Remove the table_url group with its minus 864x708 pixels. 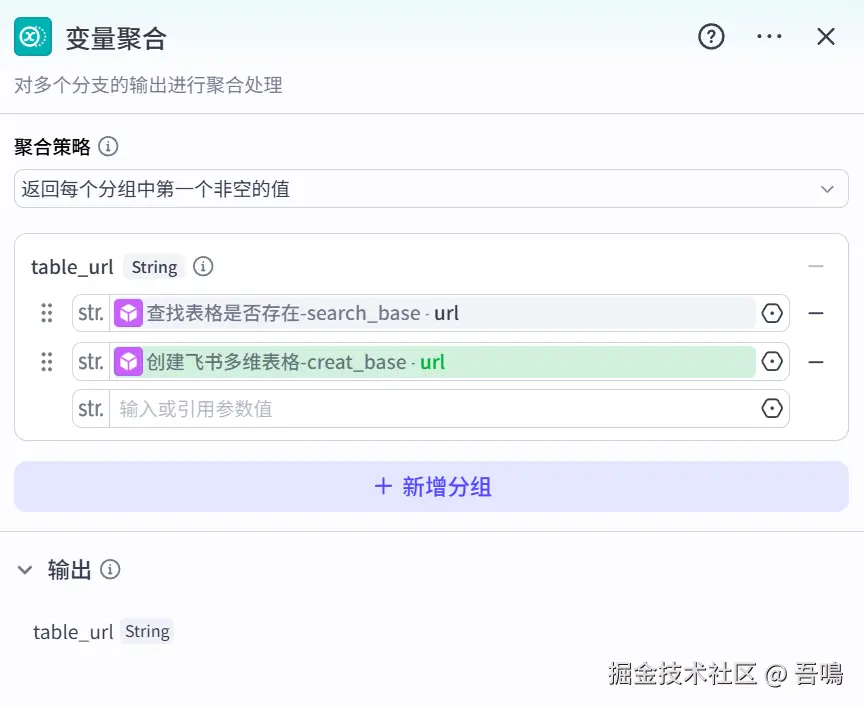[816, 267]
